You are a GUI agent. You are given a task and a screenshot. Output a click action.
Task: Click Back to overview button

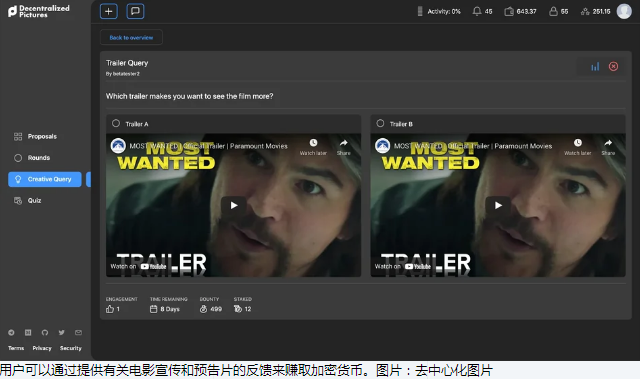pyautogui.click(x=131, y=38)
